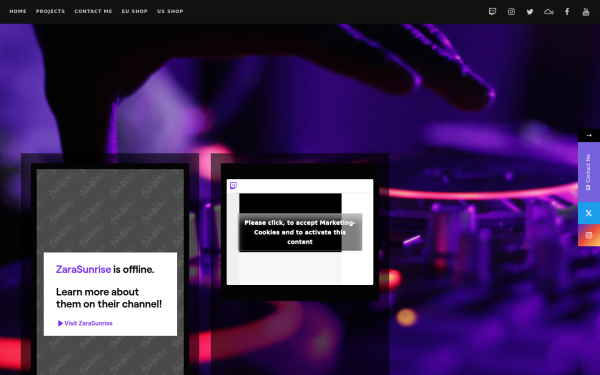Click "Learn more about them on their channel!" text
Screen dimensions: 600x375
pos(109,298)
